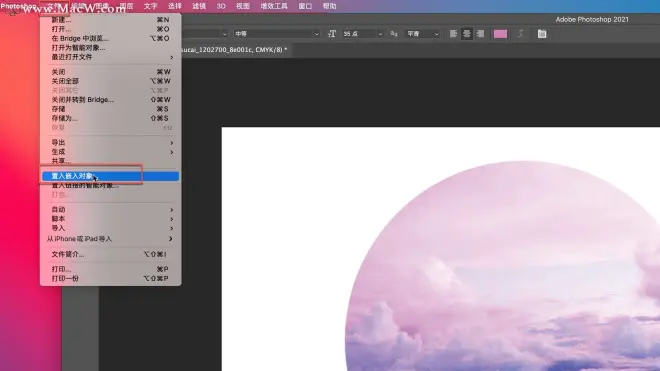Choose 关闭全部 in the File menu
Screen dimensions: 660x371
click(111, 81)
